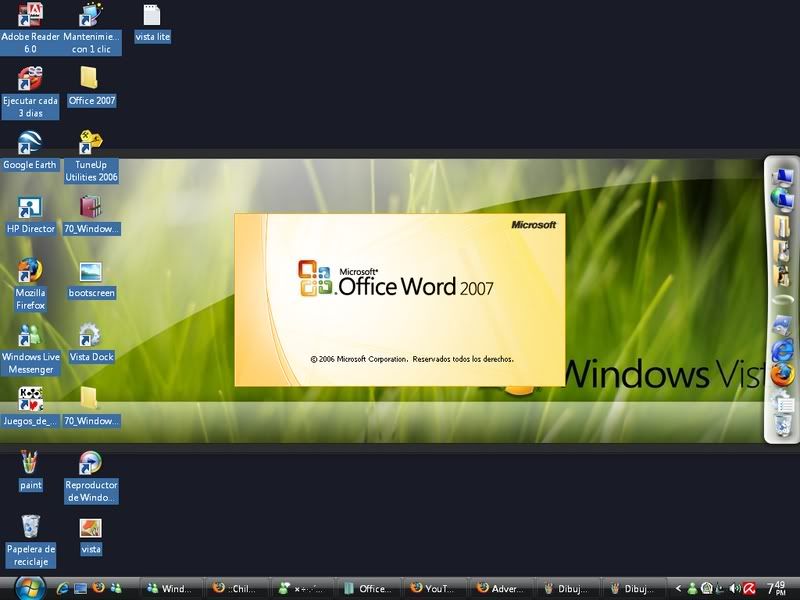
Task: Click the Windows Start orb
Action: [30, 588]
